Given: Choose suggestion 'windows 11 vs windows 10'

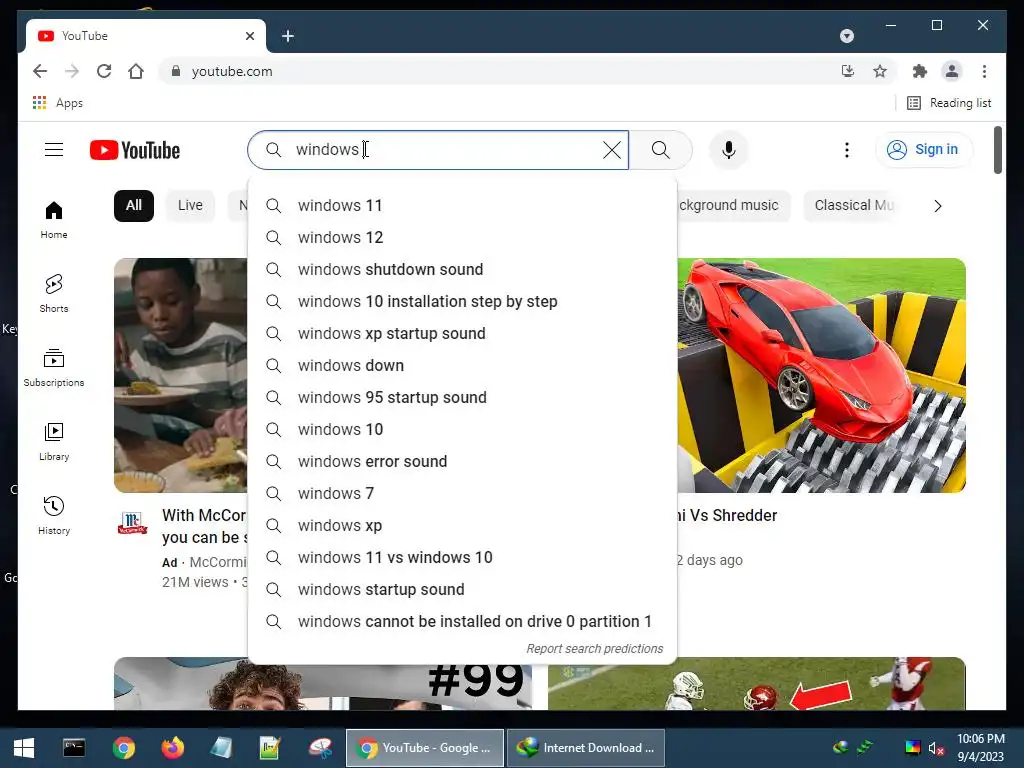Looking at the screenshot, I should point(462,558).
